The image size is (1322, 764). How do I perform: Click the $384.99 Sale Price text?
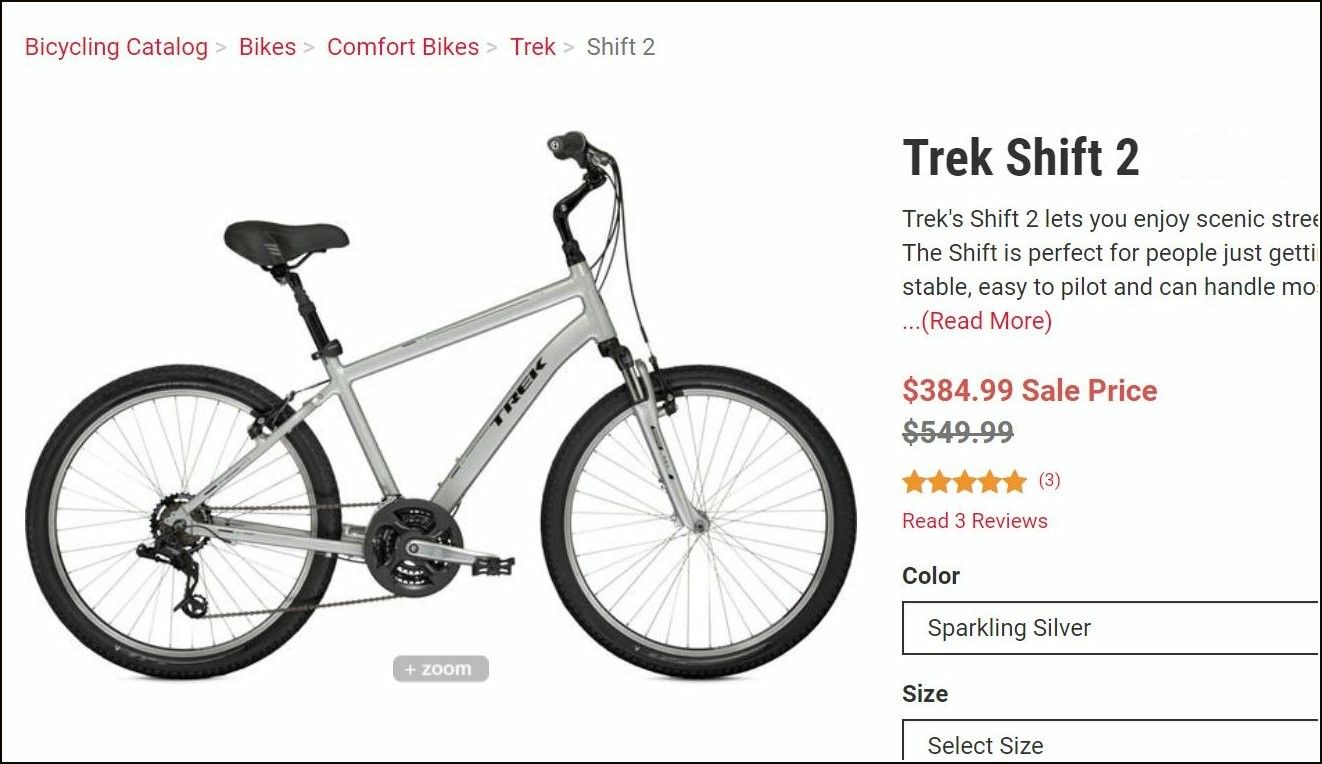pos(1030,390)
